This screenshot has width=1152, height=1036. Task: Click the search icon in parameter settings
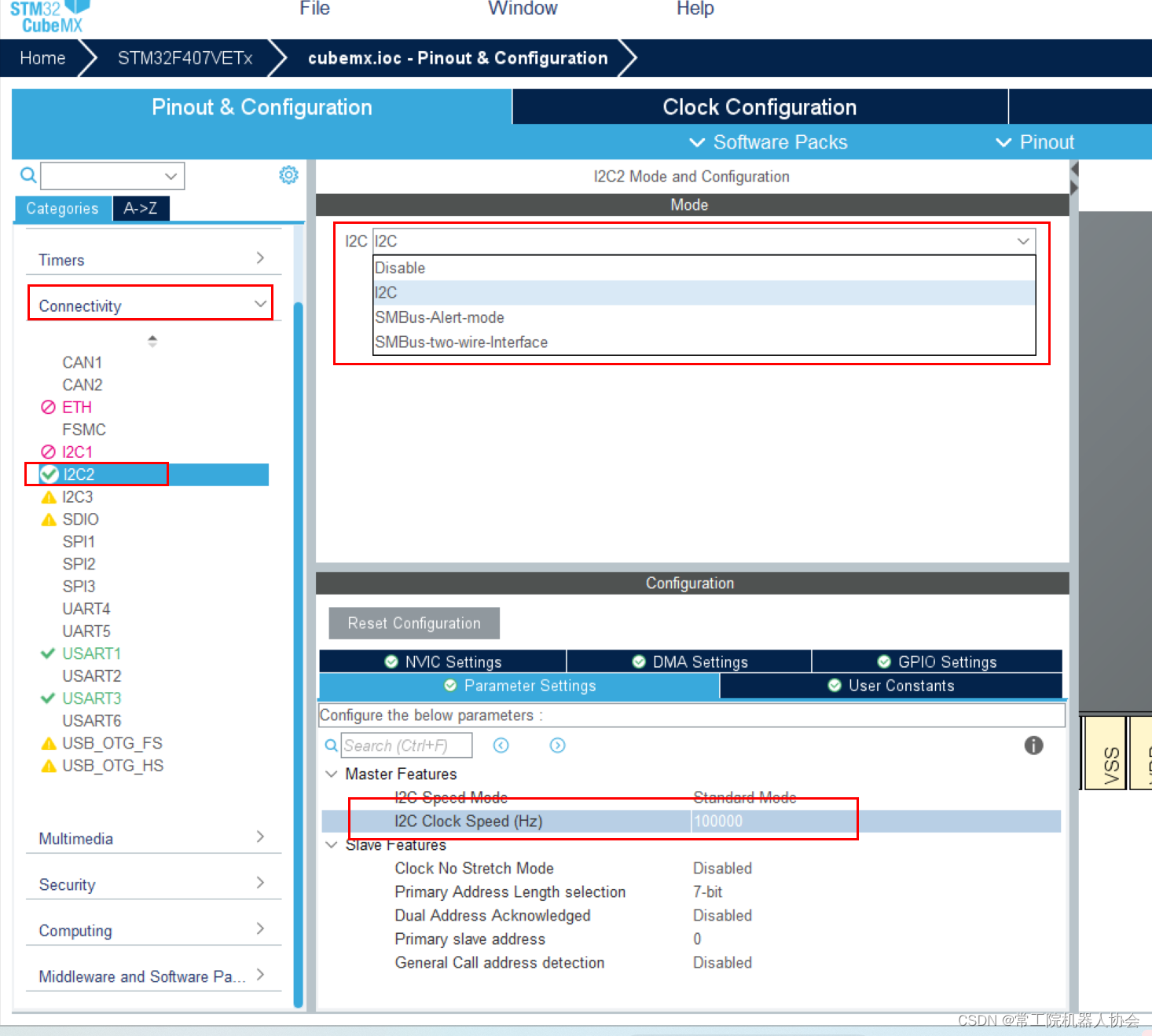[332, 745]
